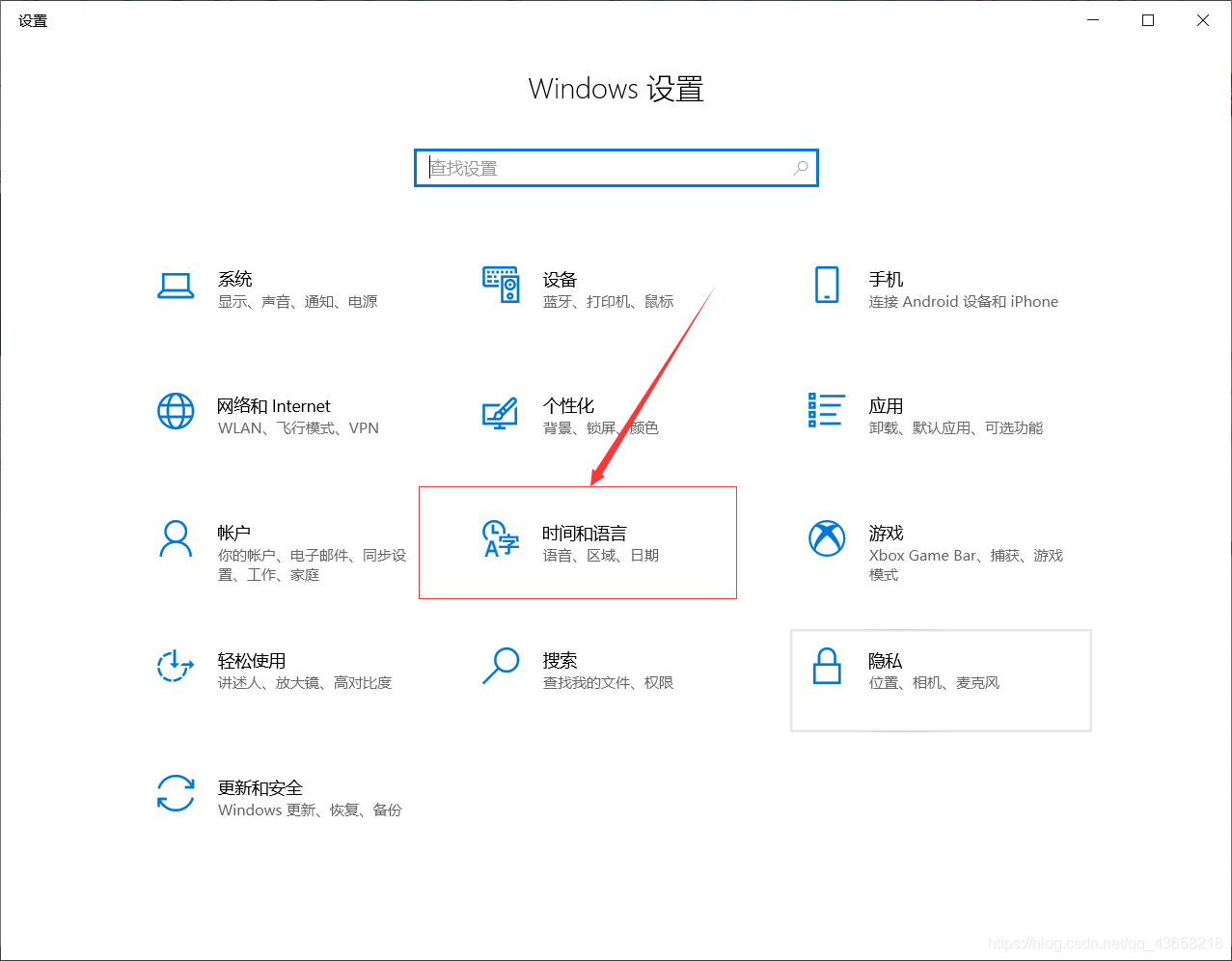Open the 应用 list icon
The height and width of the screenshot is (961, 1232).
pyautogui.click(x=827, y=410)
